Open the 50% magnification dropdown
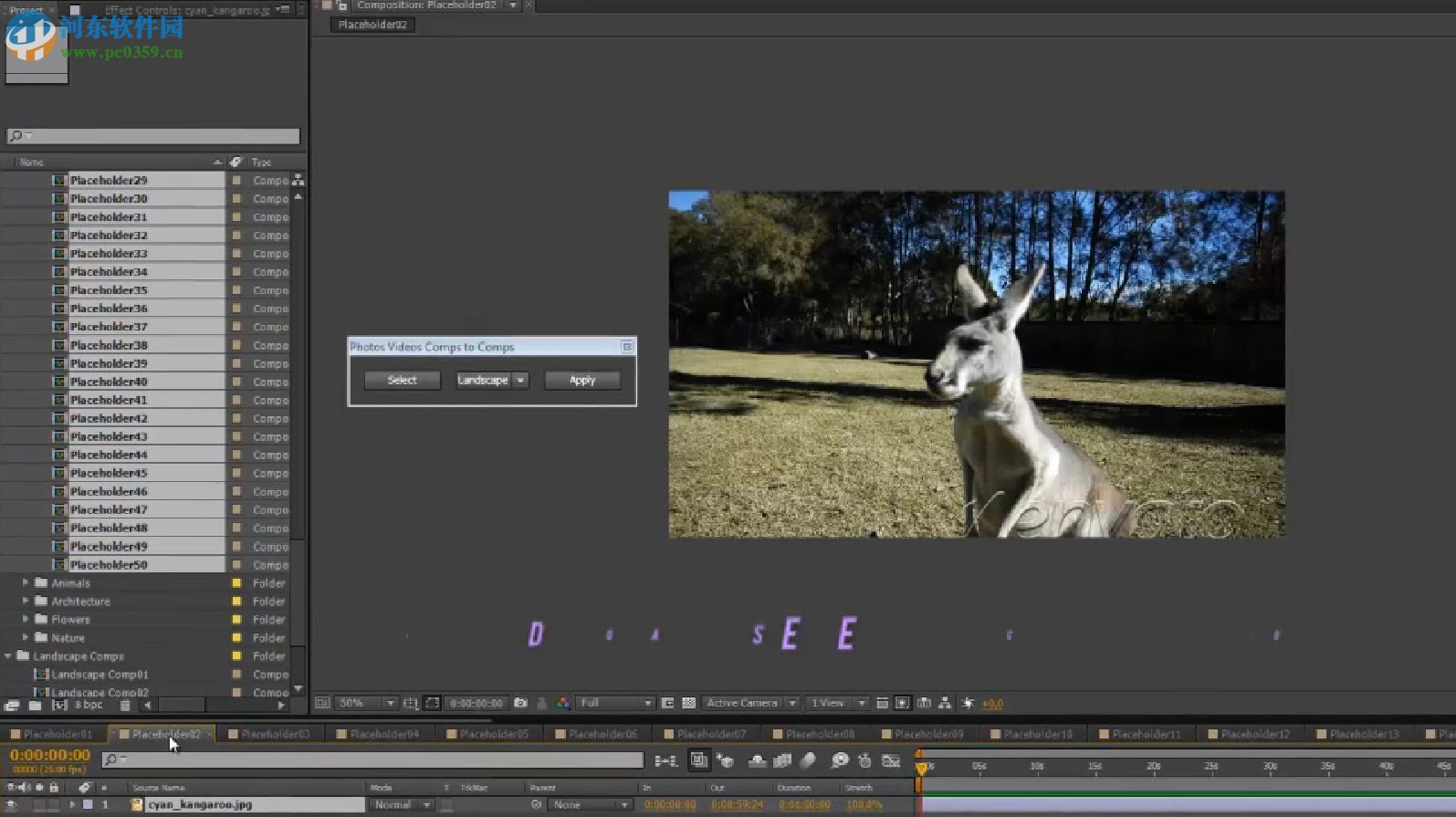The width and height of the screenshot is (1456, 817). point(367,703)
